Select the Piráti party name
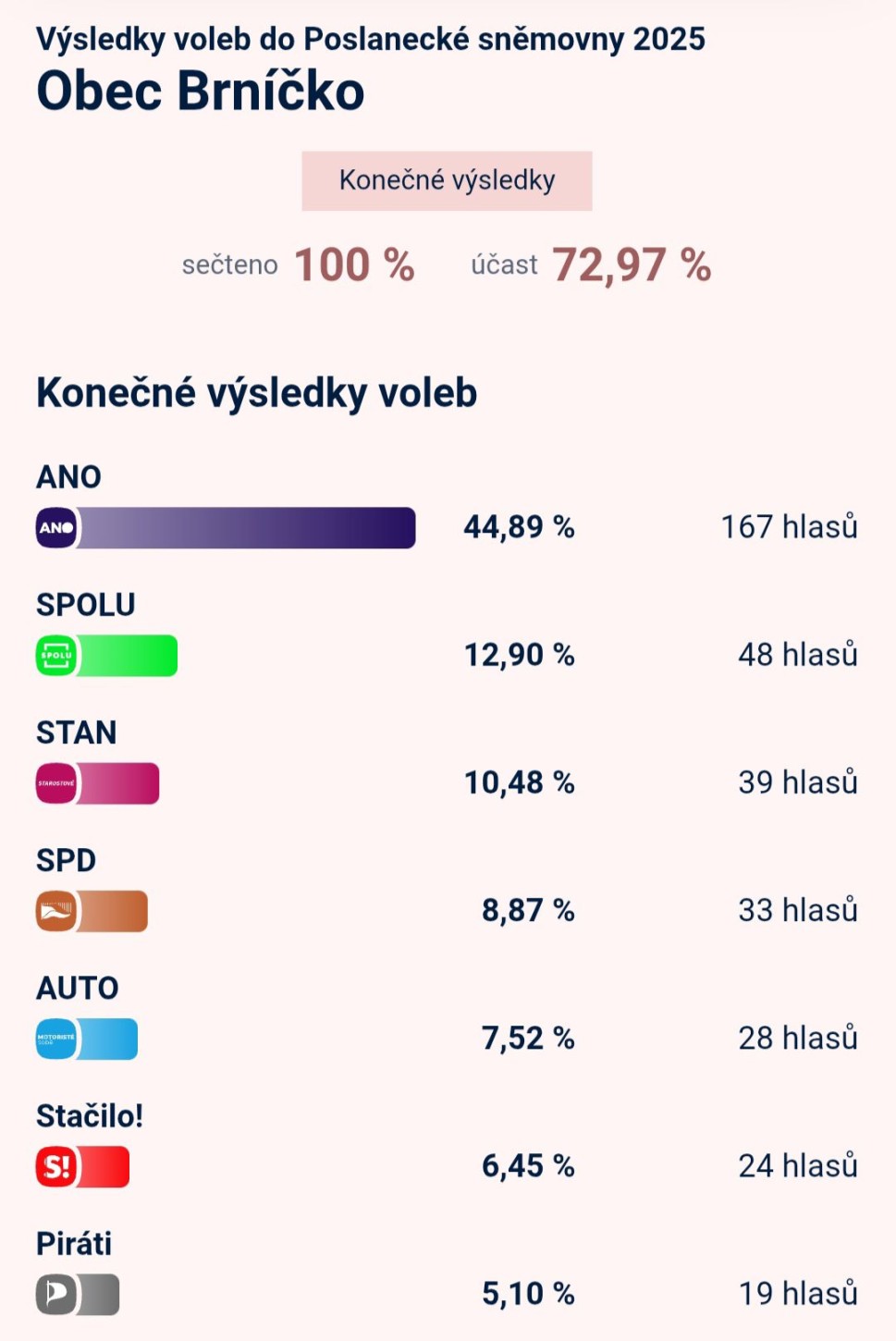The width and height of the screenshot is (896, 1341). coord(74,1244)
